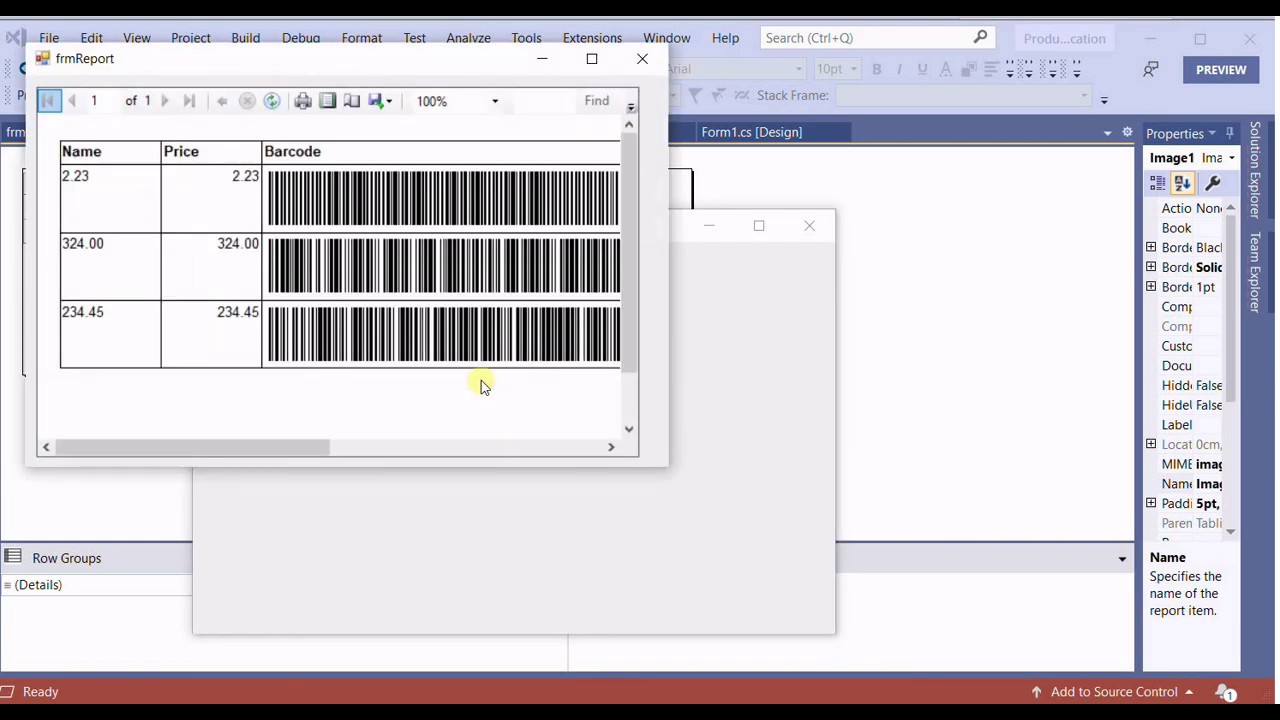Open page setup in report viewer
The width and height of the screenshot is (1280, 720).
352,101
